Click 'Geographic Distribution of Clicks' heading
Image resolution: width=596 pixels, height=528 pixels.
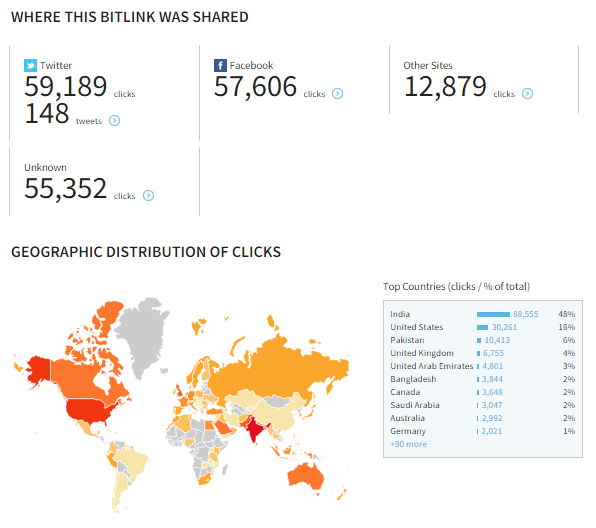click(x=146, y=252)
